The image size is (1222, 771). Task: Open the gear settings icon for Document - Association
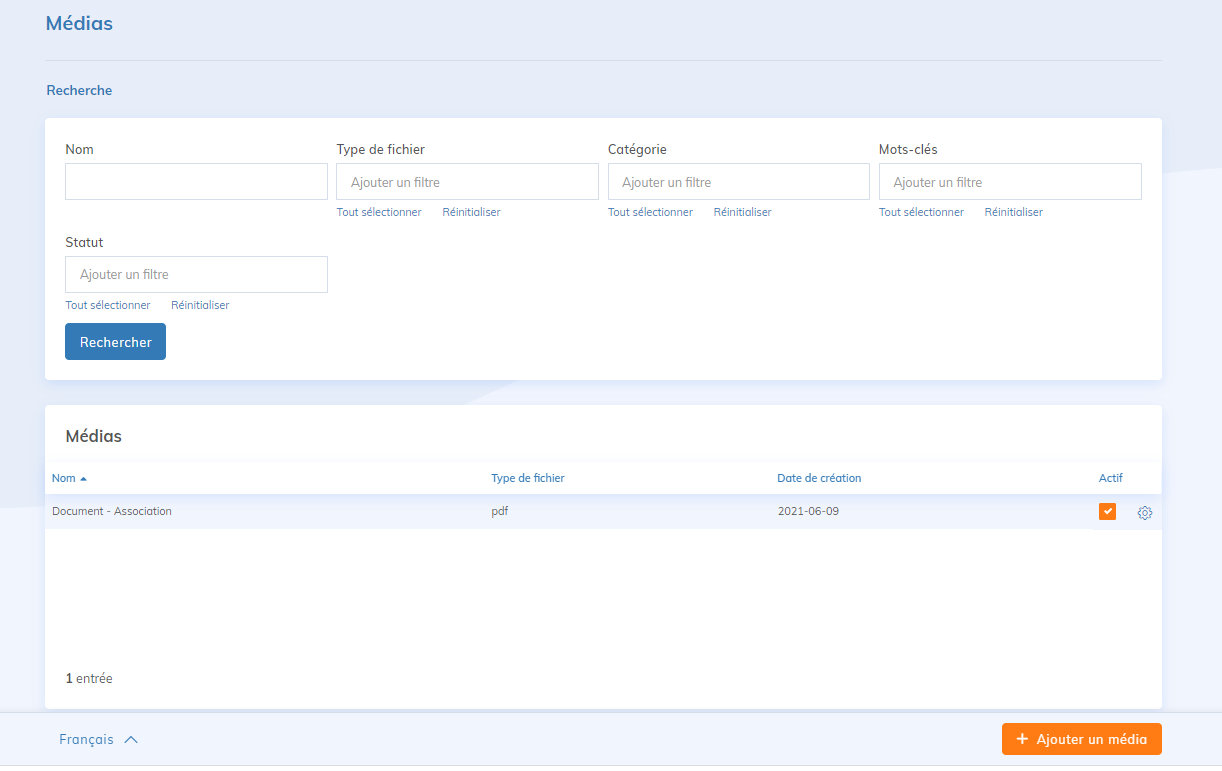coord(1145,513)
